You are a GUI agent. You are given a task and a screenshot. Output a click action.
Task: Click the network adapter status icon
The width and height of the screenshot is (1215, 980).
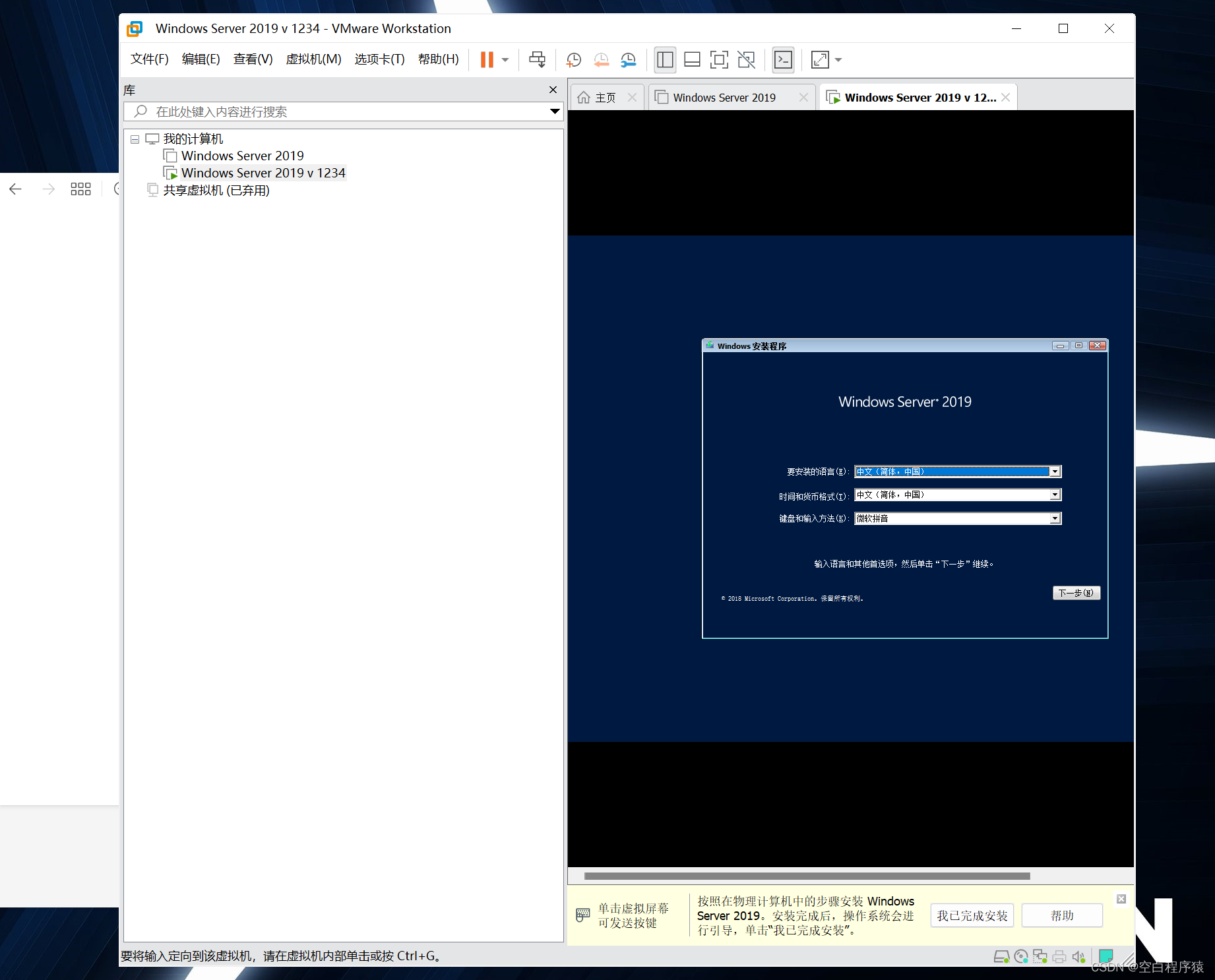(1040, 956)
